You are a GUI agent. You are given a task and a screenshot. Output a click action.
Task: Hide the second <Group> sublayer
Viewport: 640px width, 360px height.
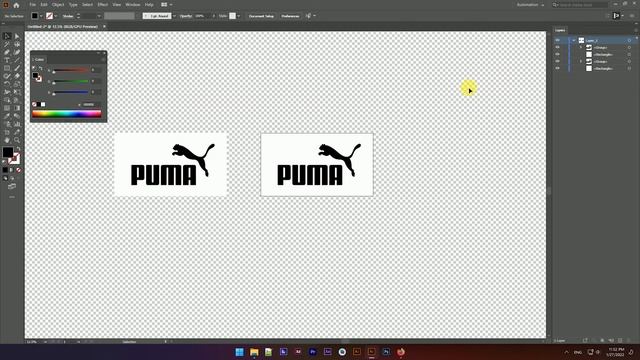click(x=558, y=61)
